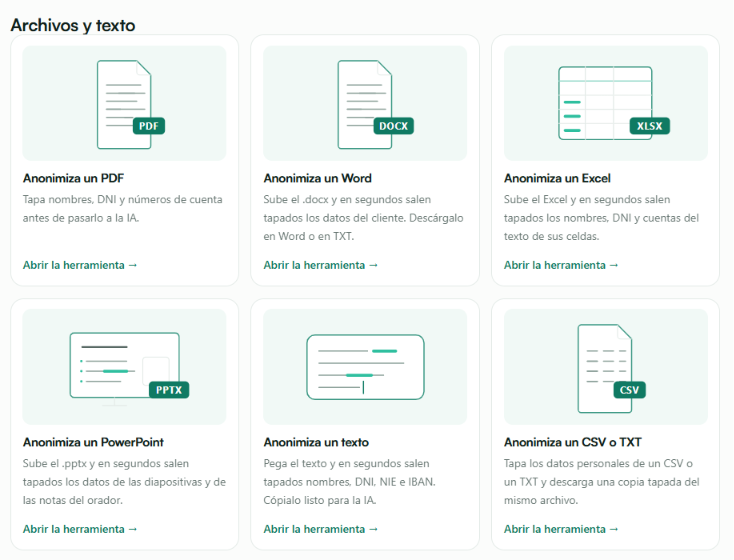The image size is (734, 560).
Task: Click description 'Tapa nombres, DNI y números de cuenta'
Action: 123,199
